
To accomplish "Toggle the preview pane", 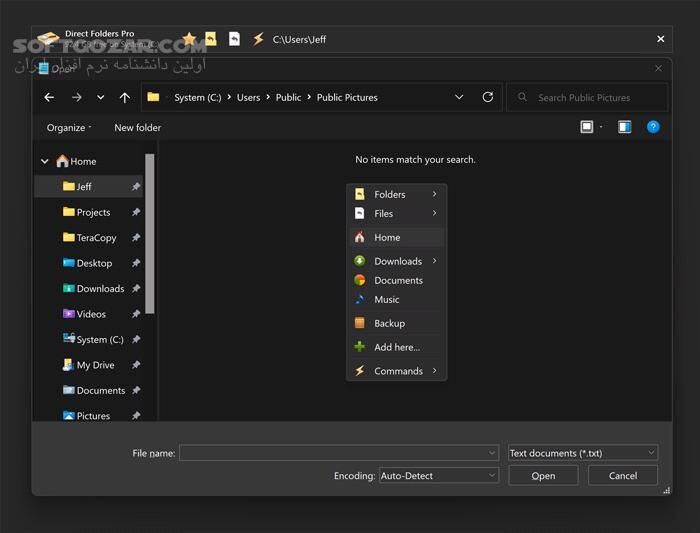I will tap(625, 127).
